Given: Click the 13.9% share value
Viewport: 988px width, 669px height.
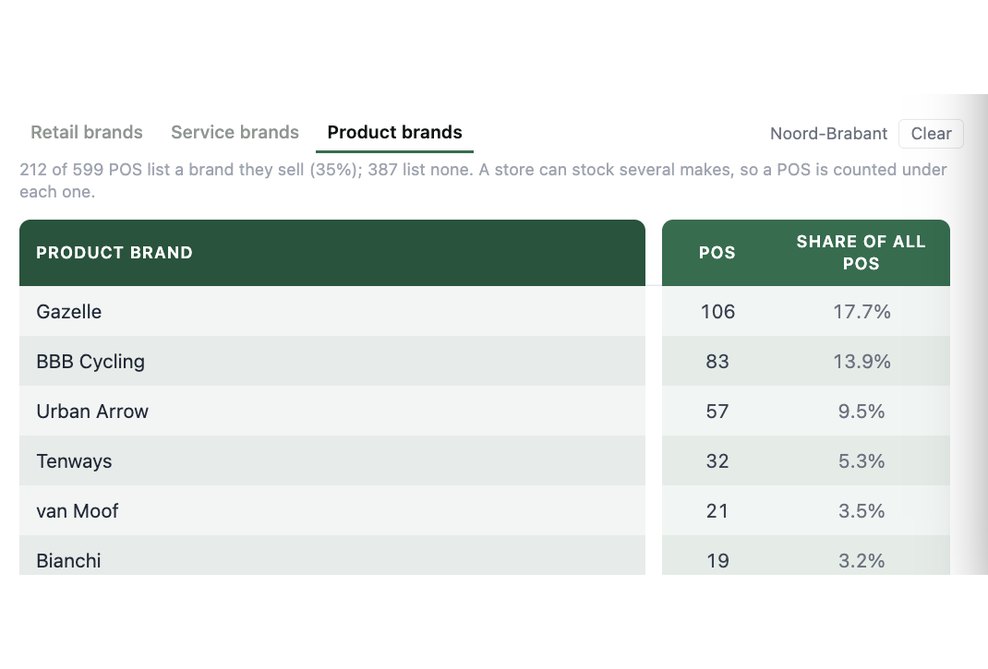Looking at the screenshot, I should click(x=861, y=361).
